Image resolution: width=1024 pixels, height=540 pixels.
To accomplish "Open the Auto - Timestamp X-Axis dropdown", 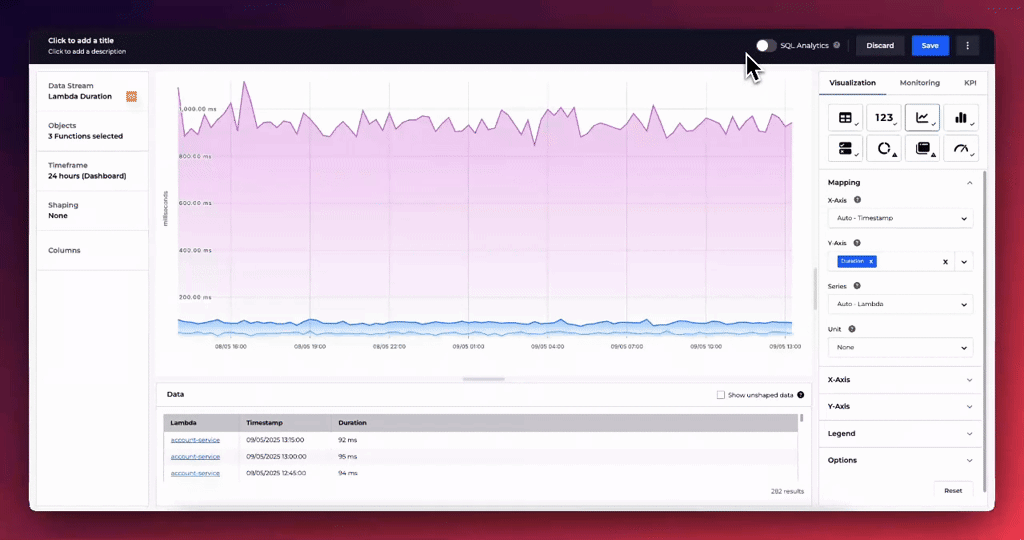I will [x=900, y=218].
